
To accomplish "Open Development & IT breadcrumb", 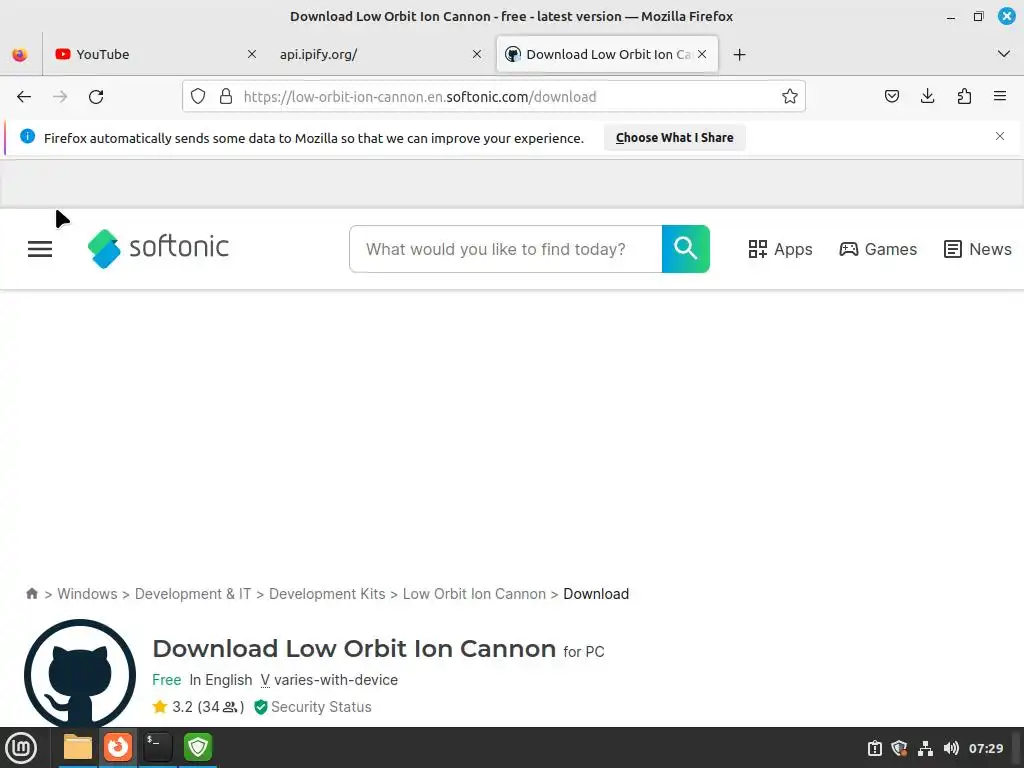I will tap(193, 594).
